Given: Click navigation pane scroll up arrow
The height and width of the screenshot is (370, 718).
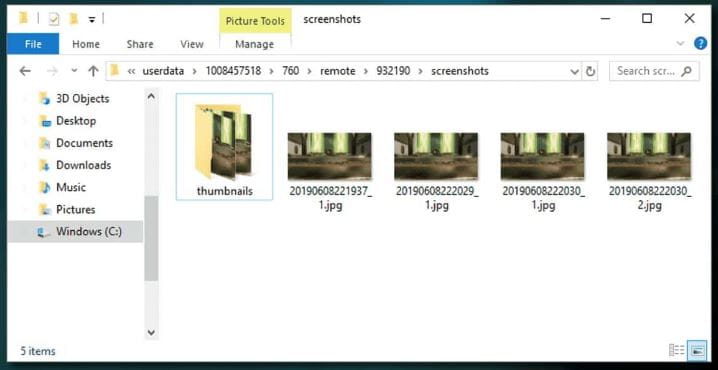Looking at the screenshot, I should 151,96.
